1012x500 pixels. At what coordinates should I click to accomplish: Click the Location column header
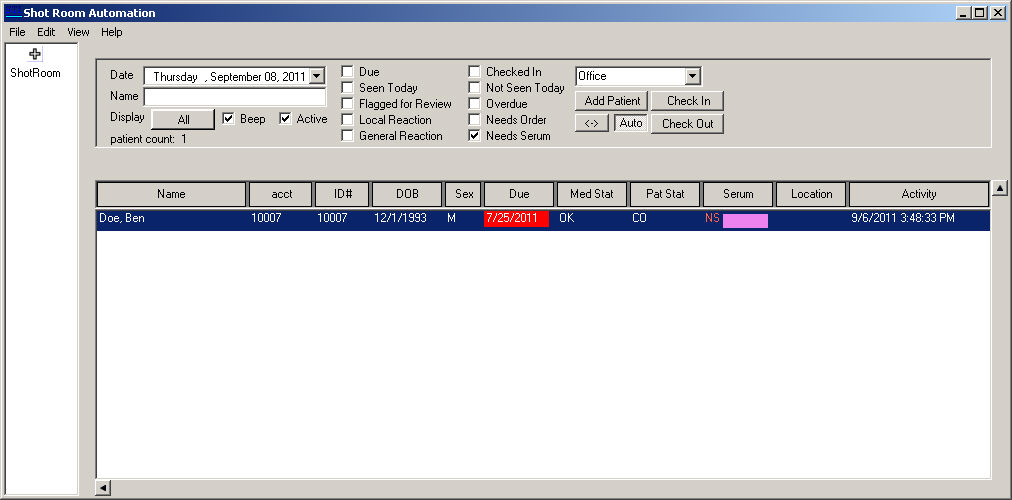pyautogui.click(x=811, y=194)
